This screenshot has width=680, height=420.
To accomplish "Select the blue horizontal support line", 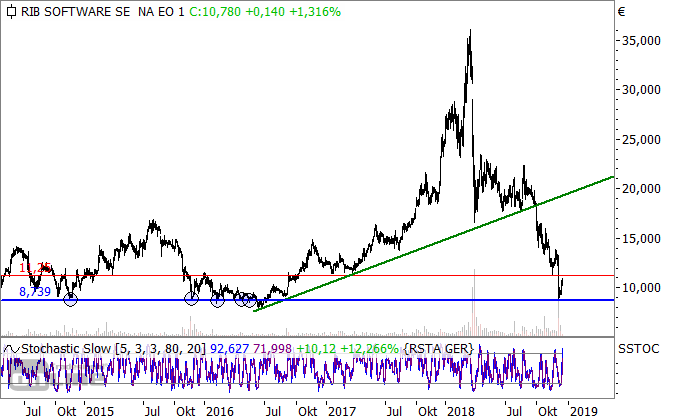I will [307, 300].
